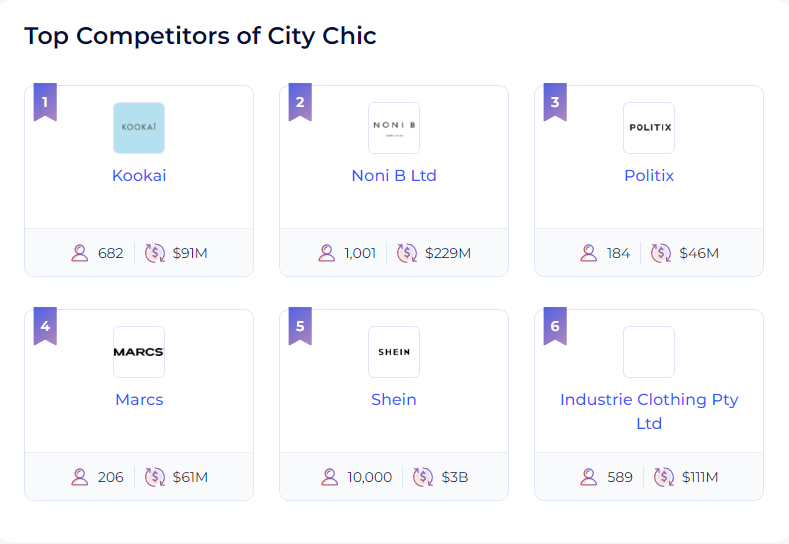789x544 pixels.
Task: Open the Politix company link
Action: click(649, 175)
